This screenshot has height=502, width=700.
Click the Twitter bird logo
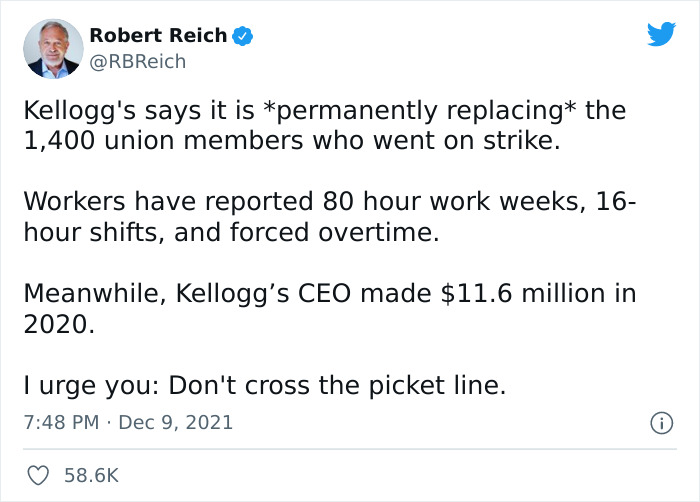click(661, 34)
